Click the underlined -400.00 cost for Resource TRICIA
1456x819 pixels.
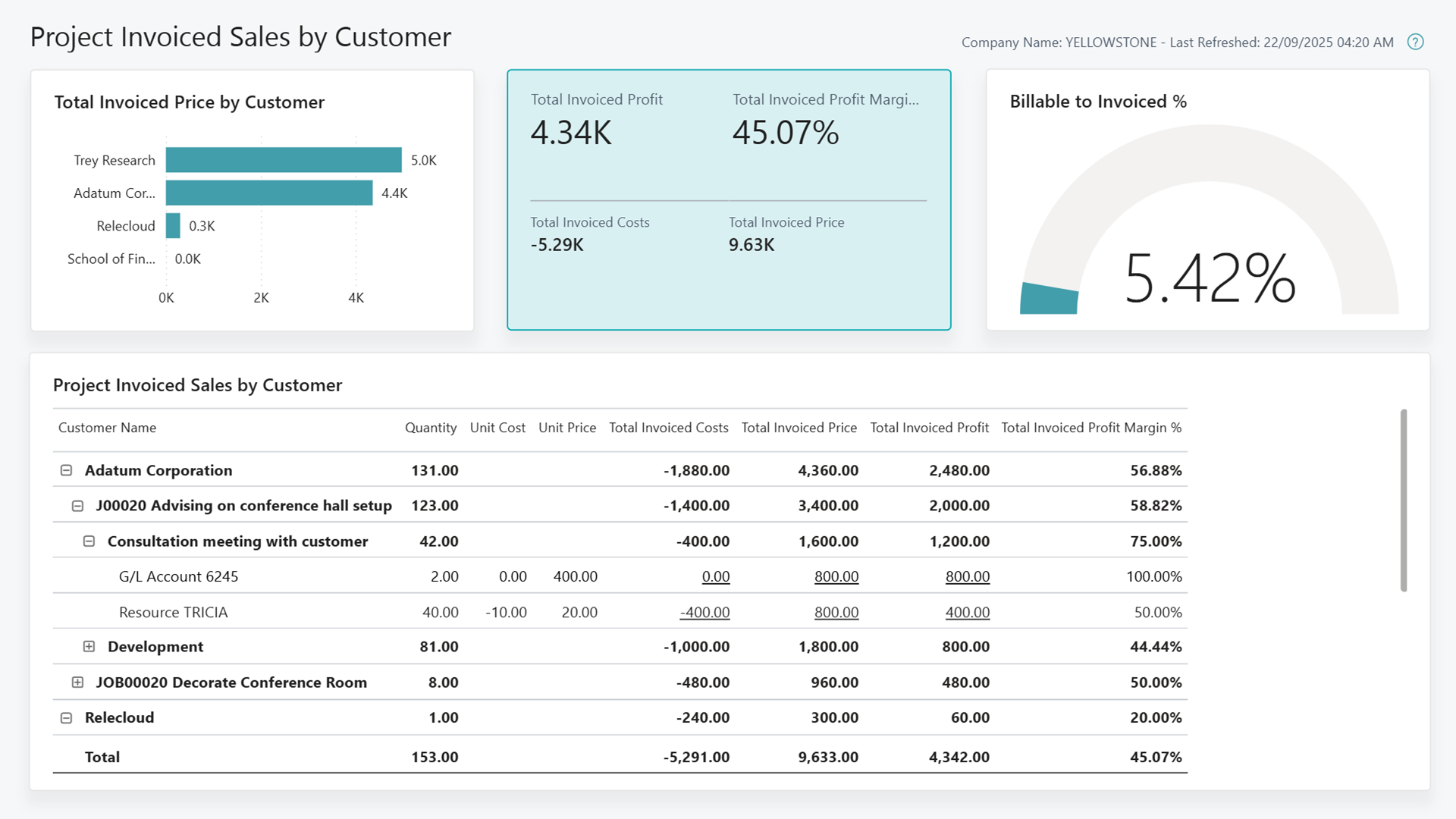click(704, 612)
